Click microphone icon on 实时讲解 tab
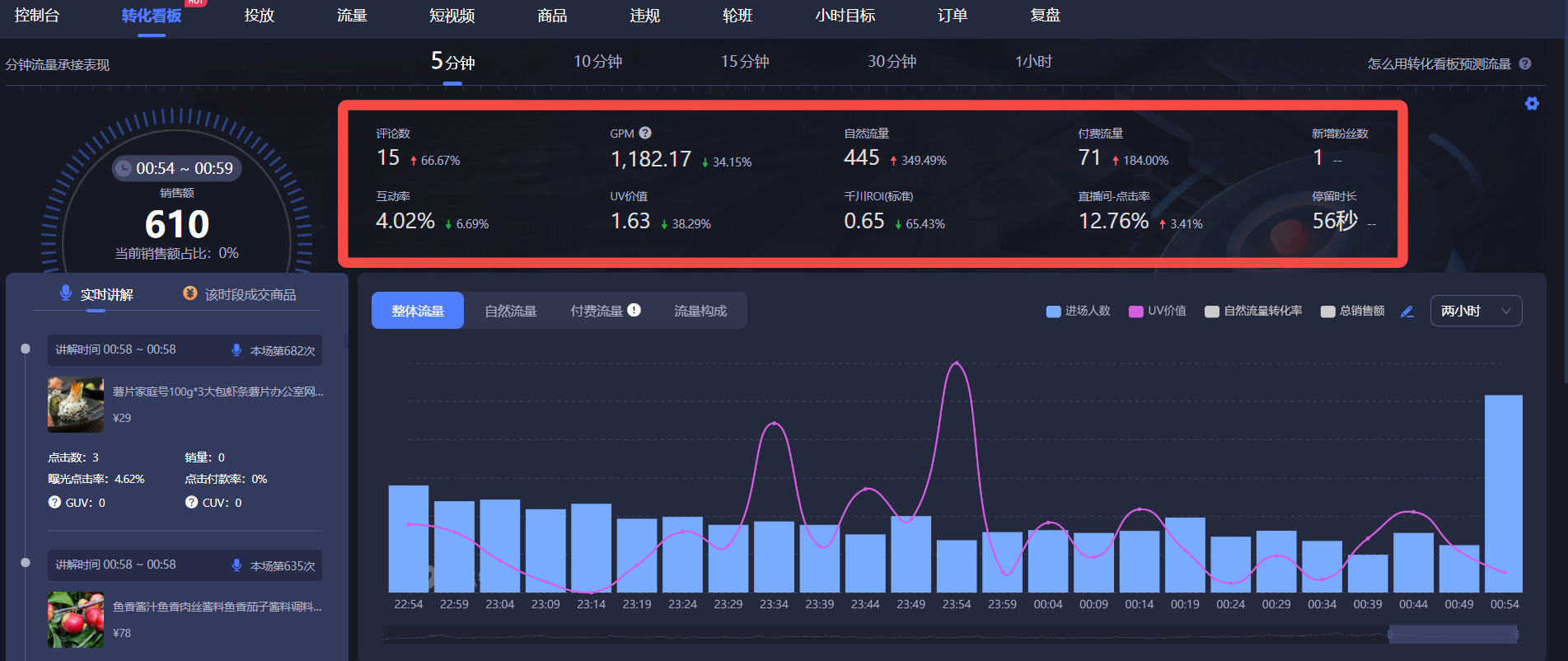Screen dimensions: 1568x661 point(66,293)
